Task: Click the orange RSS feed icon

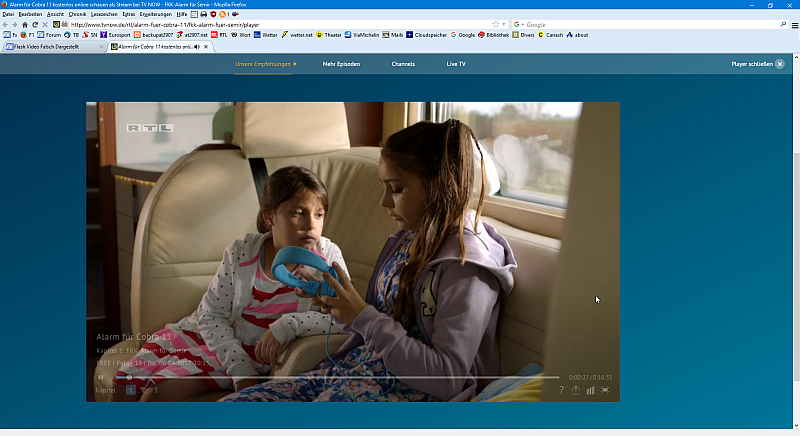Action: tap(222, 14)
